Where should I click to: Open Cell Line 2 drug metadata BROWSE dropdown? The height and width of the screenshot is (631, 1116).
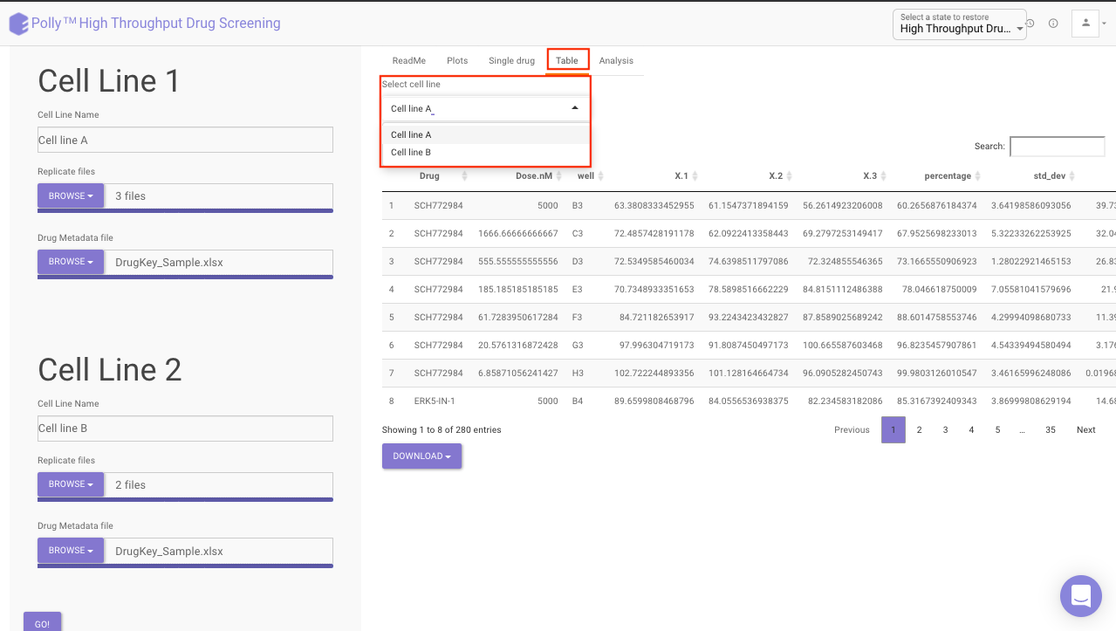tap(70, 551)
